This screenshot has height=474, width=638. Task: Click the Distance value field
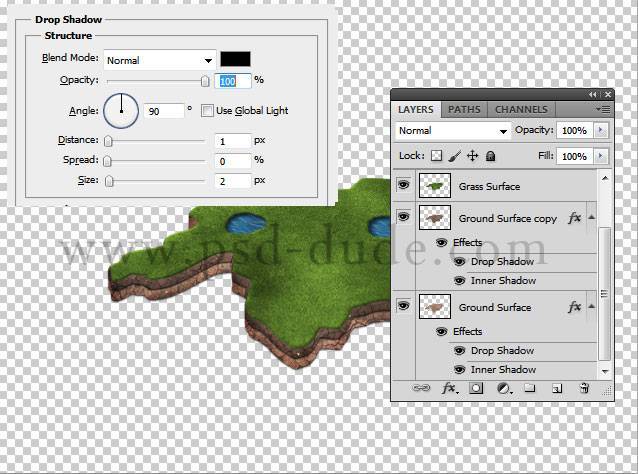click(x=233, y=141)
